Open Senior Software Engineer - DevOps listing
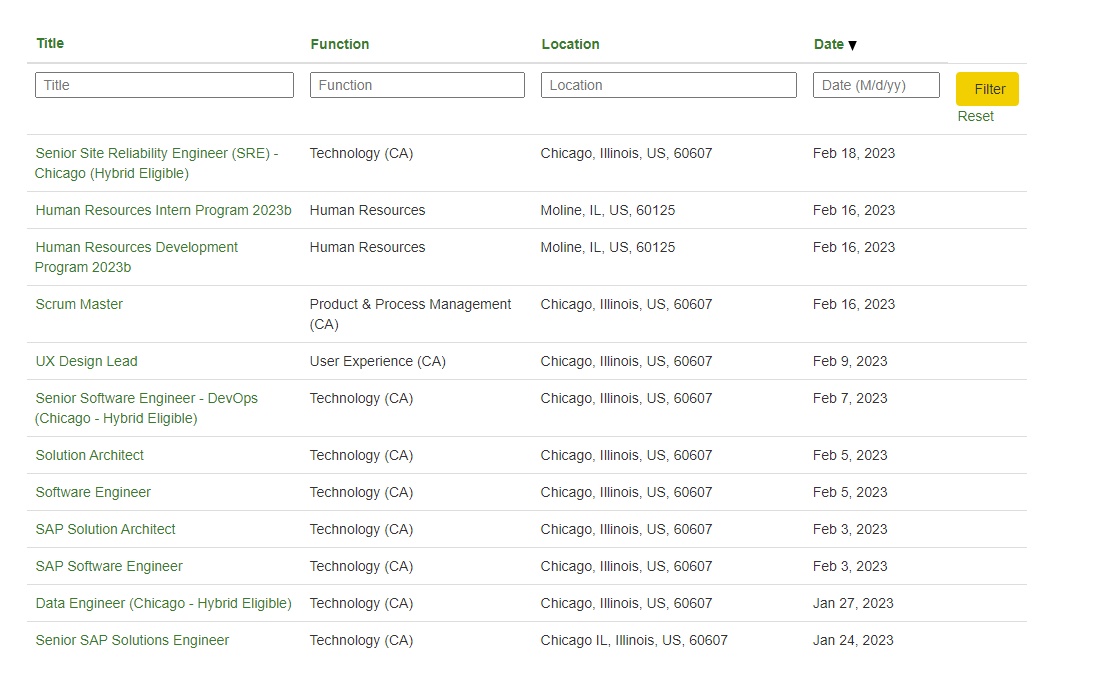1093x673 pixels. (x=146, y=408)
